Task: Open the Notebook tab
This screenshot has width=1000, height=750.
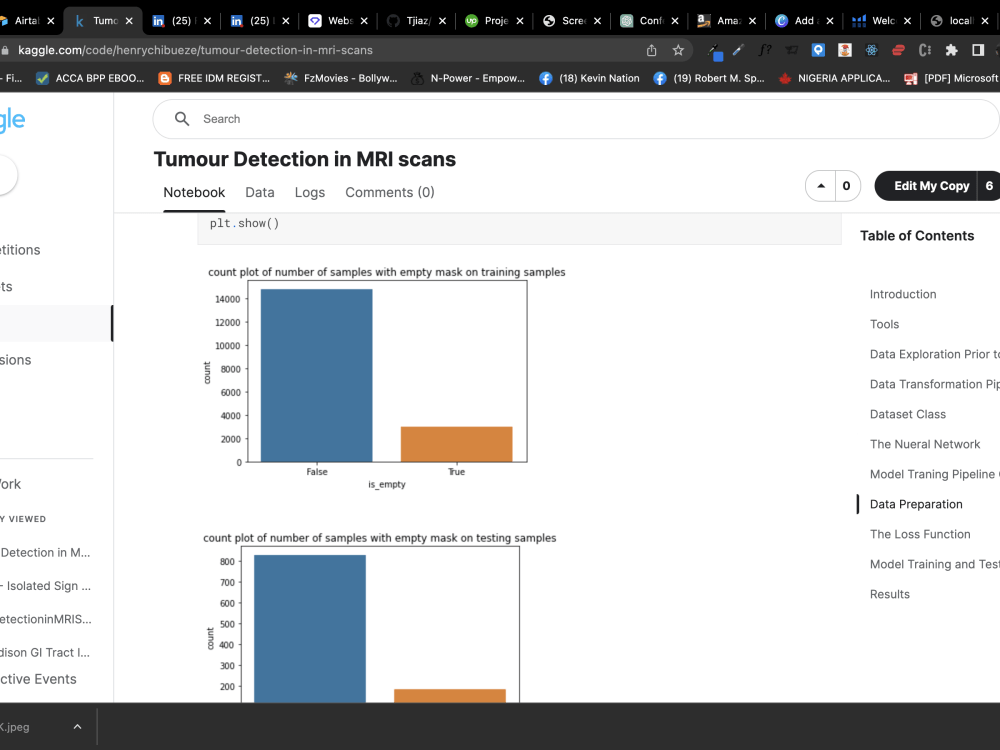Action: pos(194,193)
